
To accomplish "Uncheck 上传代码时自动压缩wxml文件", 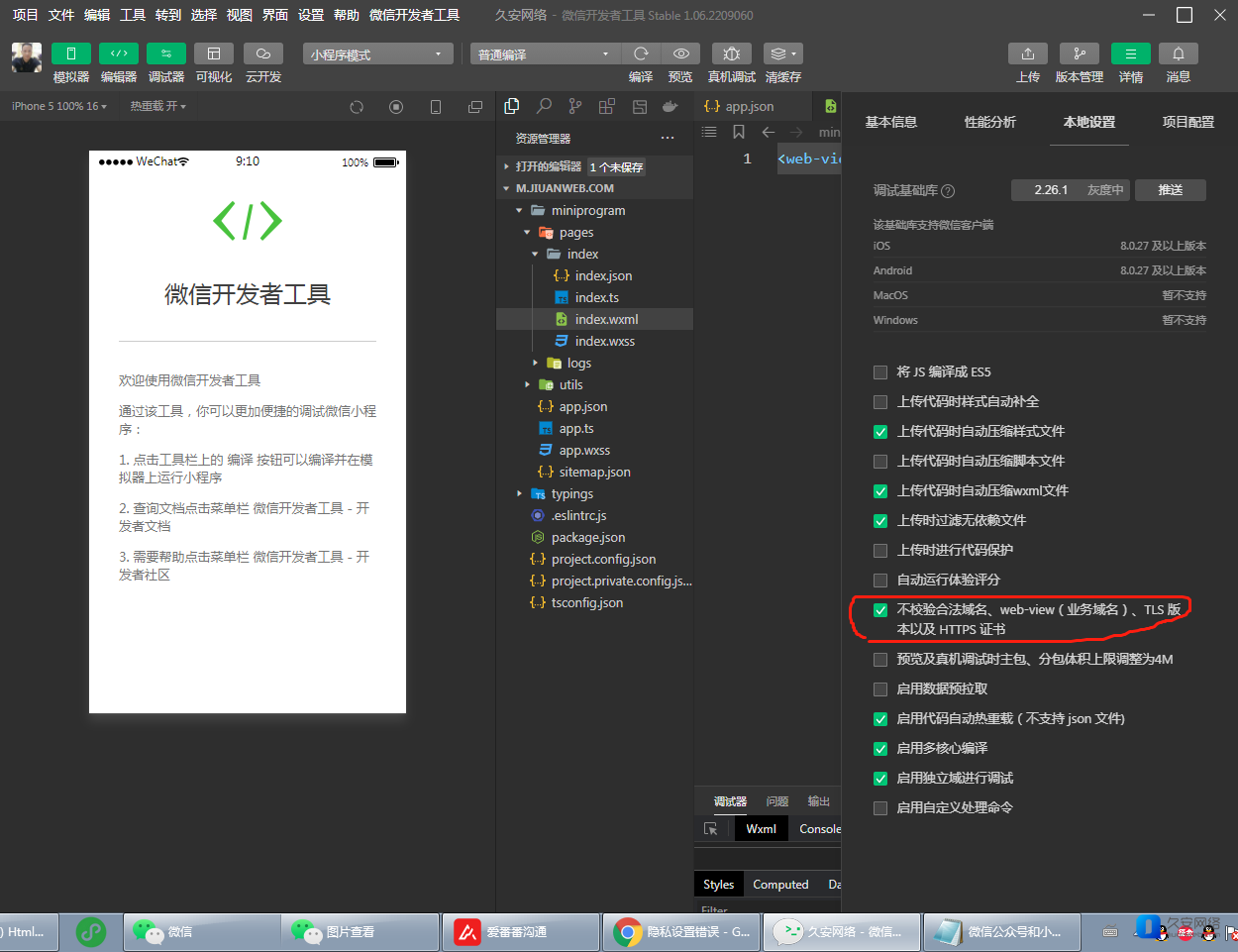I will point(880,491).
